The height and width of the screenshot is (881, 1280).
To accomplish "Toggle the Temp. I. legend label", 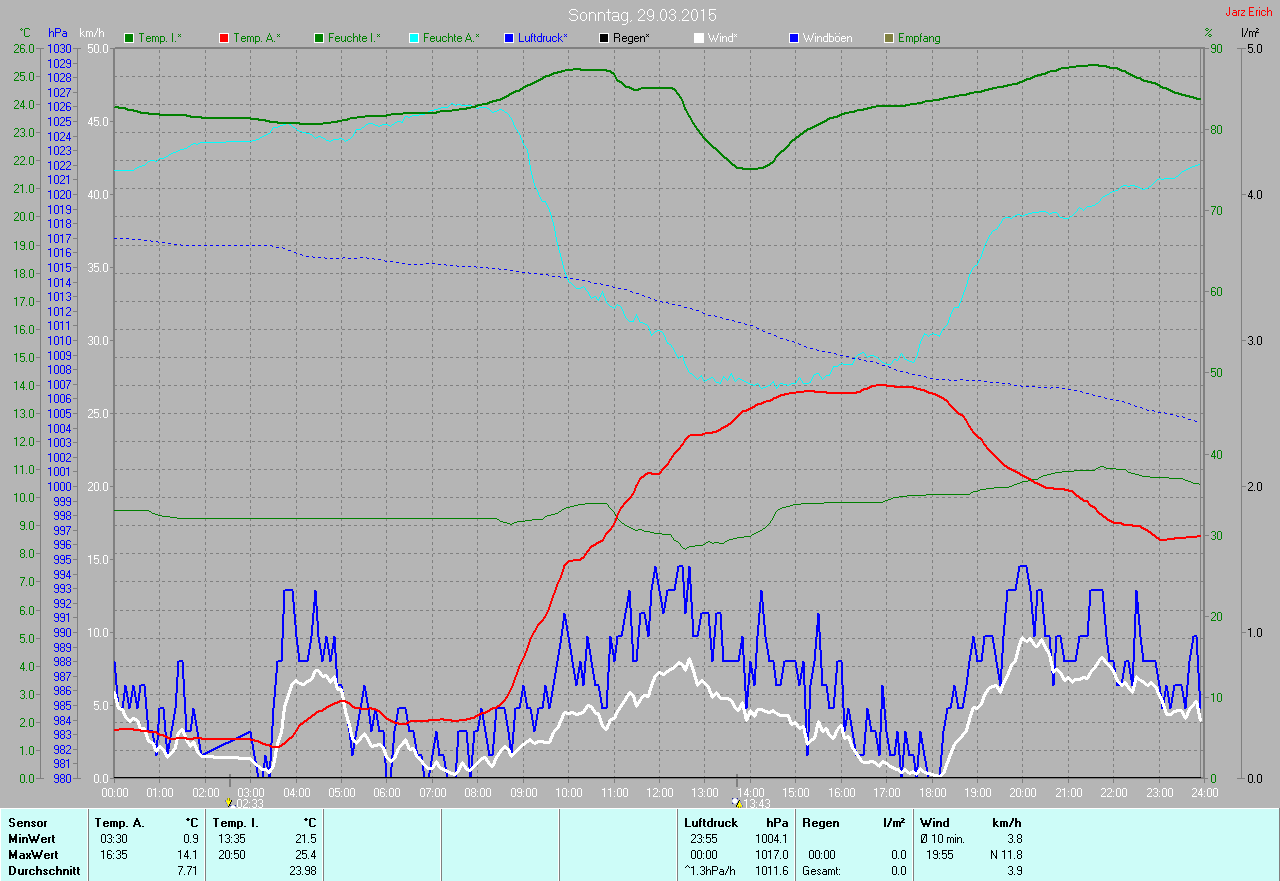I will (159, 38).
